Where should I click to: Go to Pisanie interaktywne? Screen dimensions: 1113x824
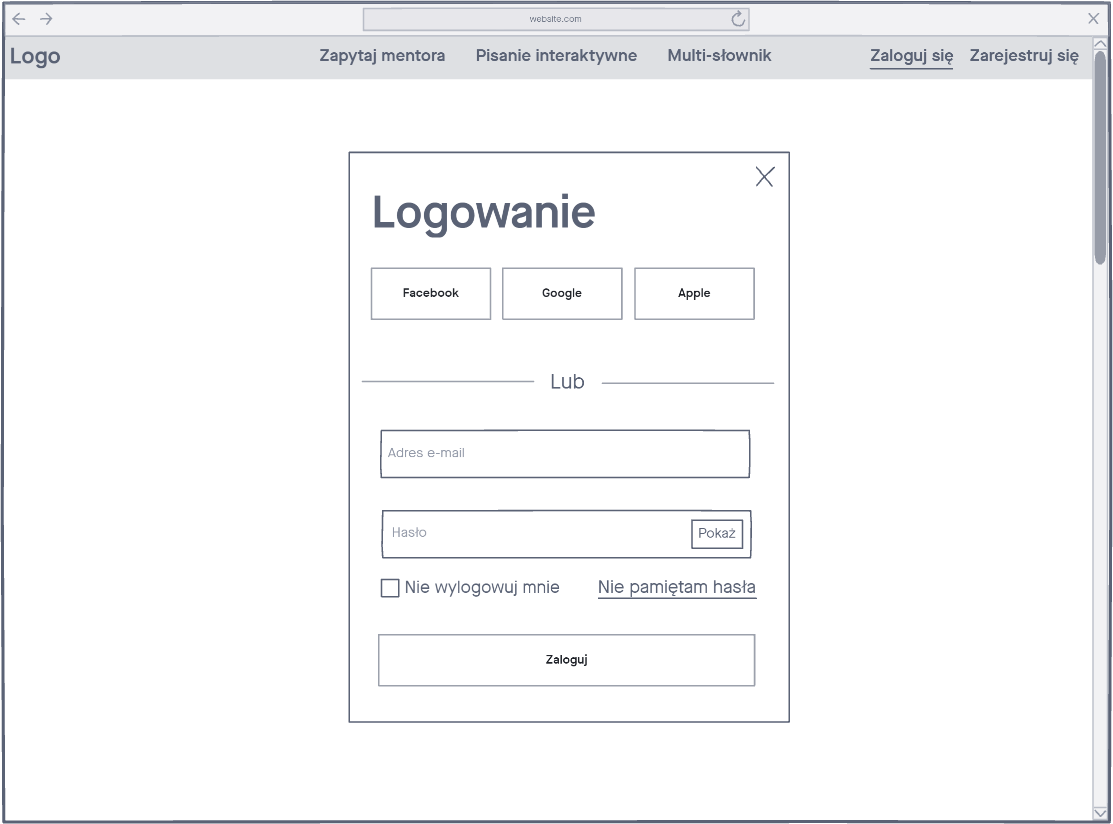click(x=556, y=56)
